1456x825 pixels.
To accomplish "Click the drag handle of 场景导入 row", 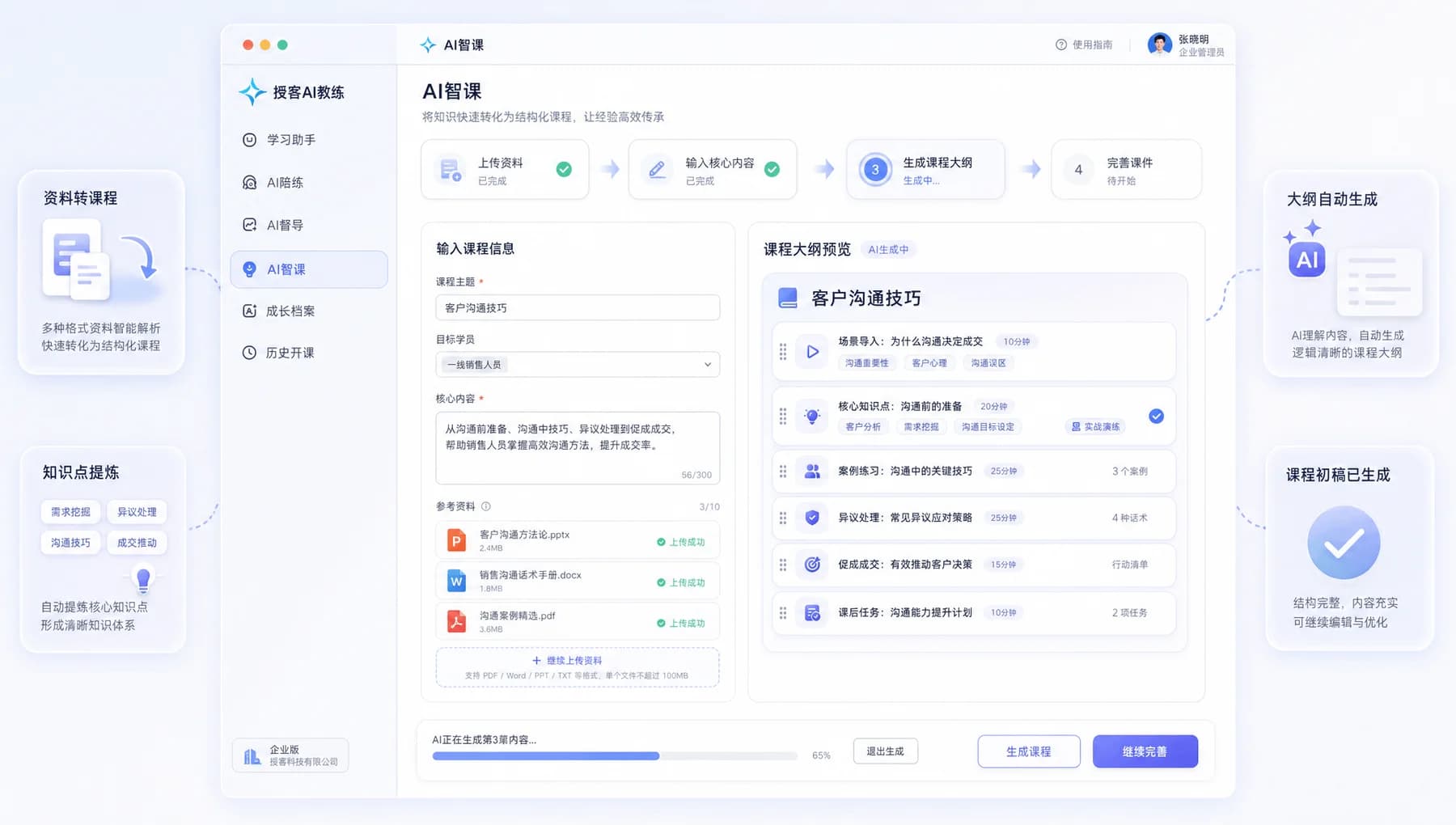I will click(783, 352).
